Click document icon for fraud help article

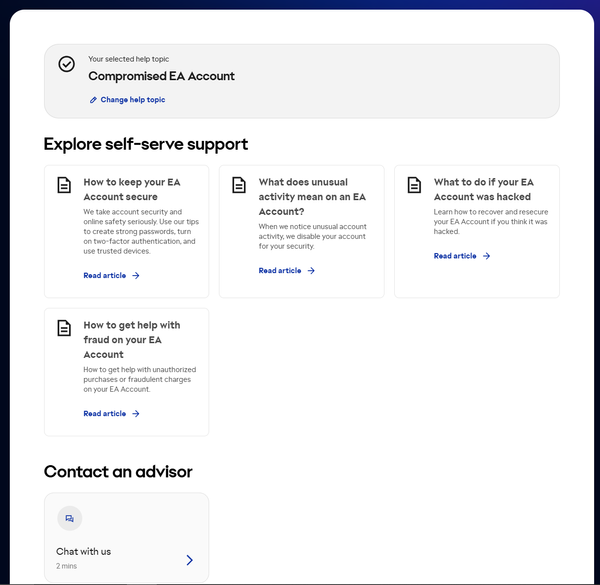tap(64, 328)
